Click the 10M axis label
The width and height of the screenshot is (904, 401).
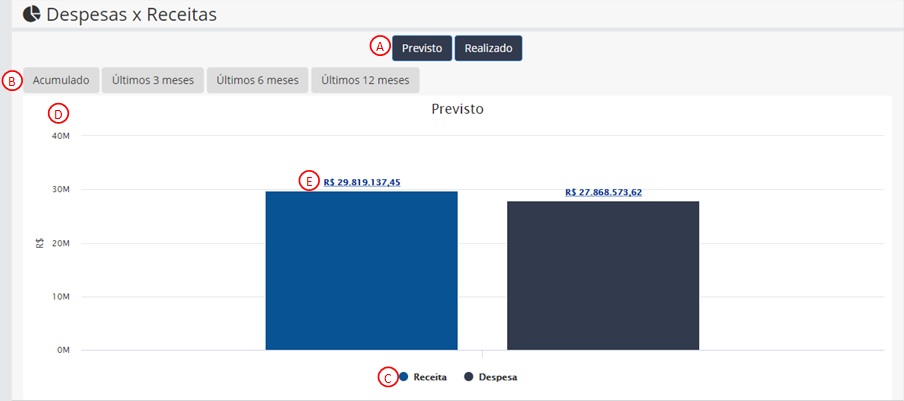[61, 297]
